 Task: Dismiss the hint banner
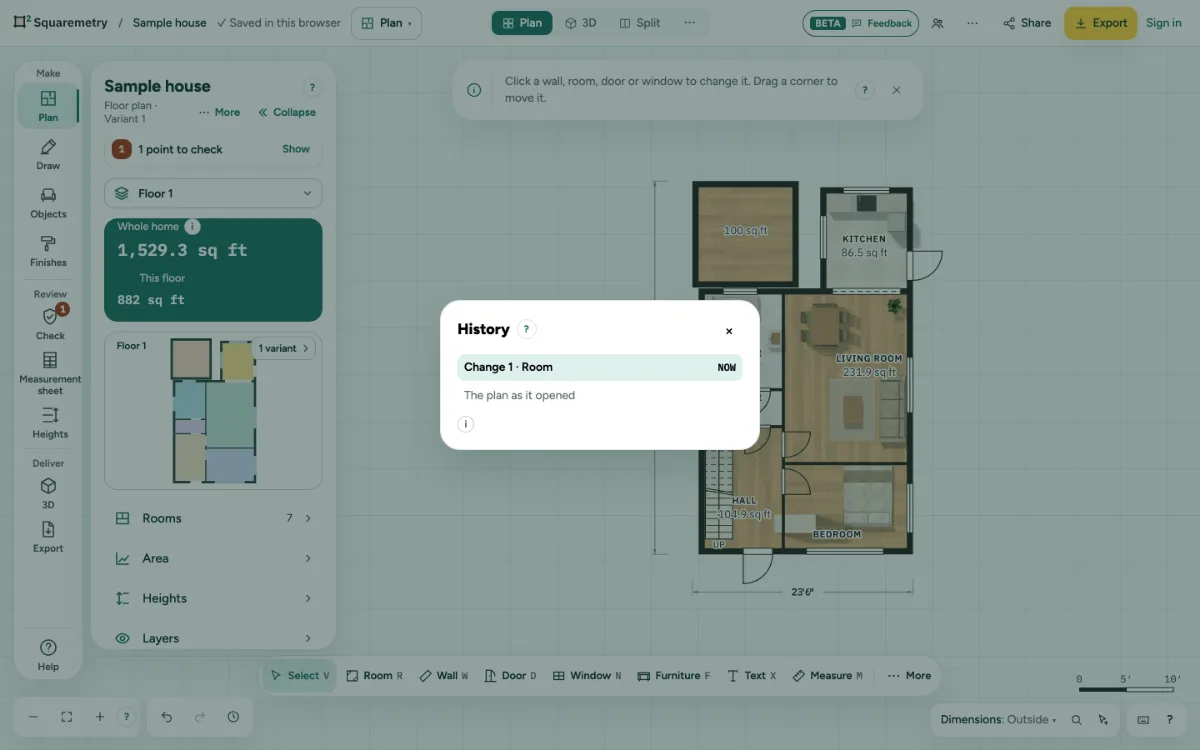point(896,90)
